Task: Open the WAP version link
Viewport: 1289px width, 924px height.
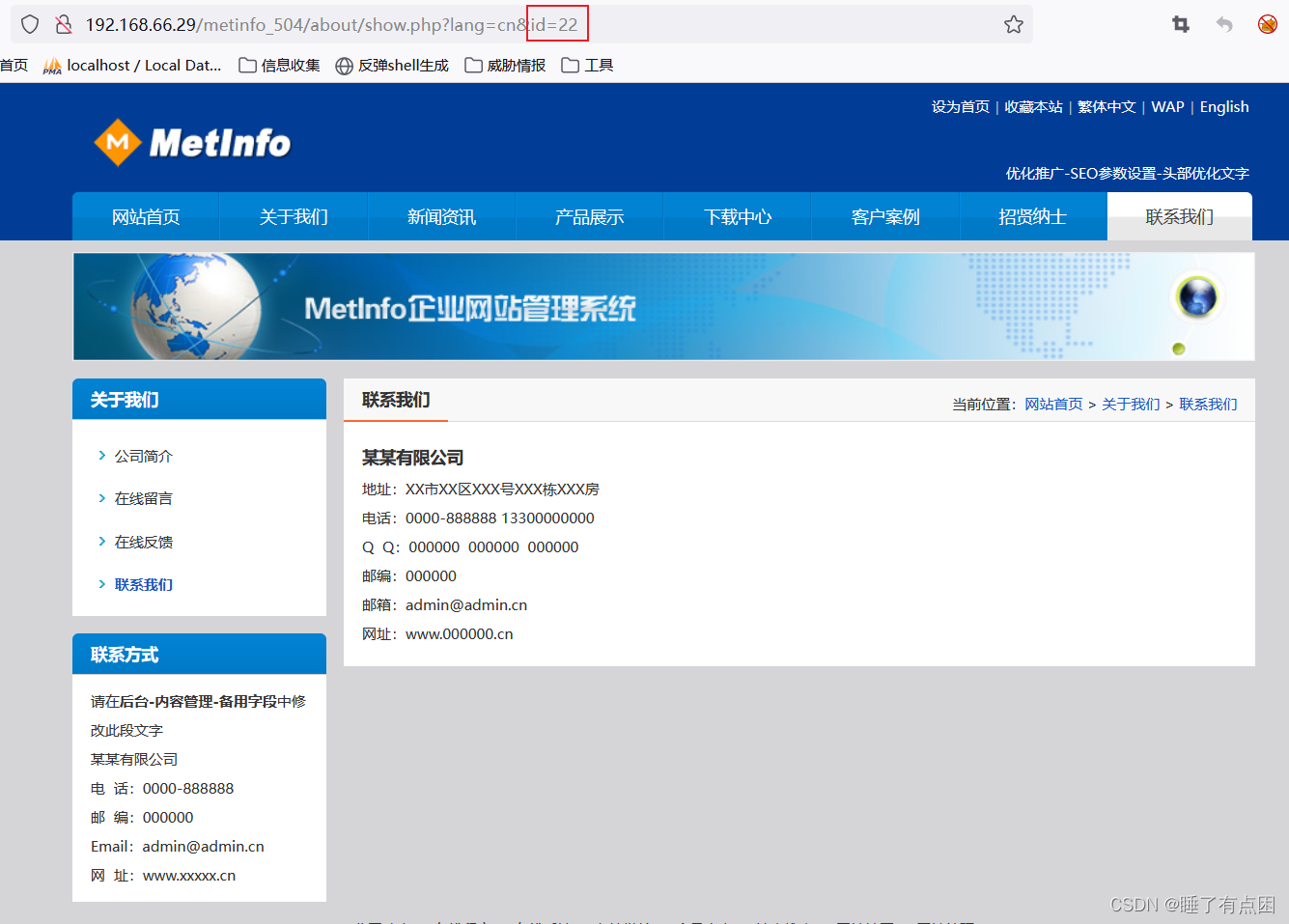Action: click(x=1167, y=106)
